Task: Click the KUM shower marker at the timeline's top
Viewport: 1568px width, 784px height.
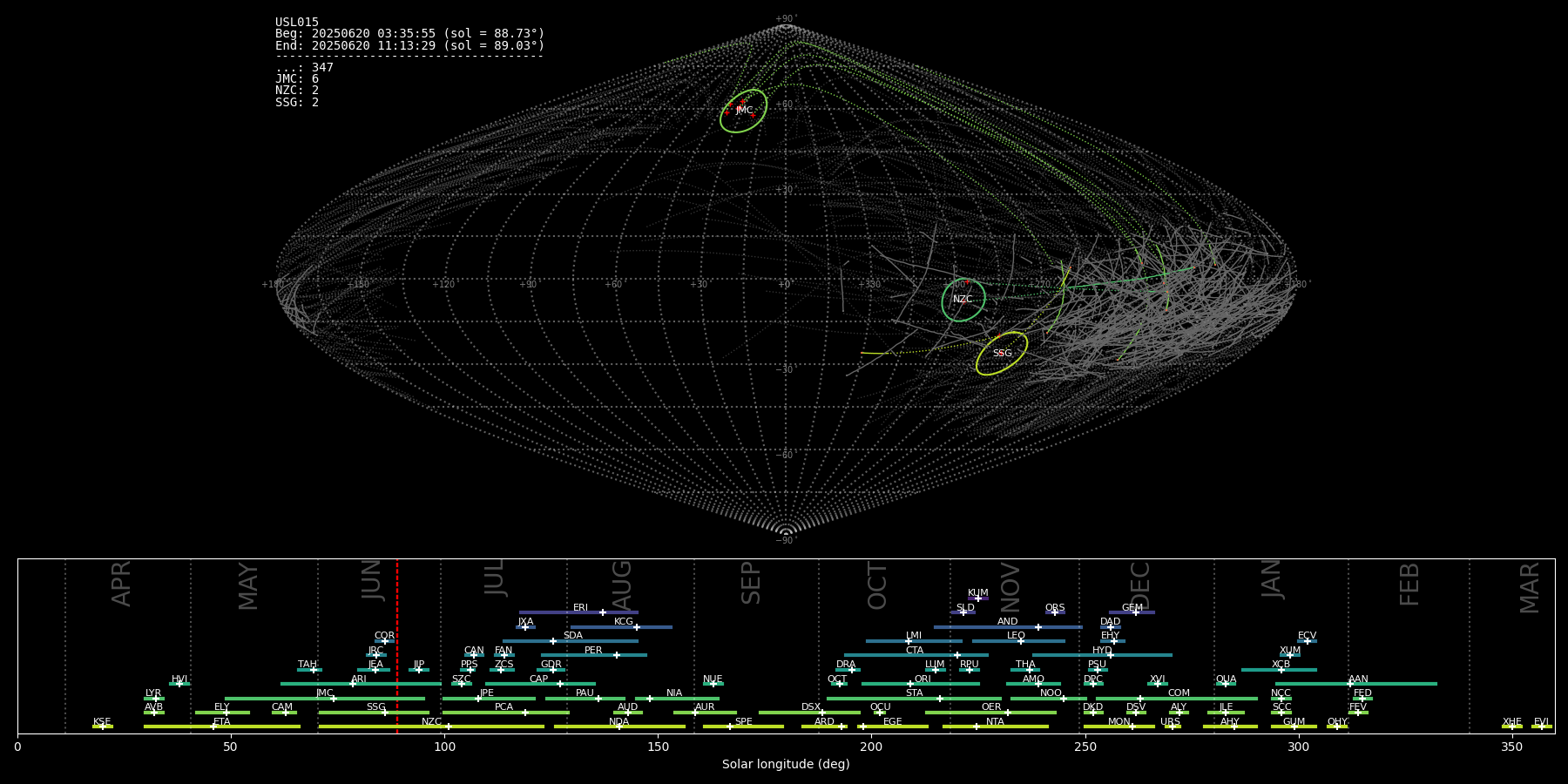Action: click(x=978, y=598)
